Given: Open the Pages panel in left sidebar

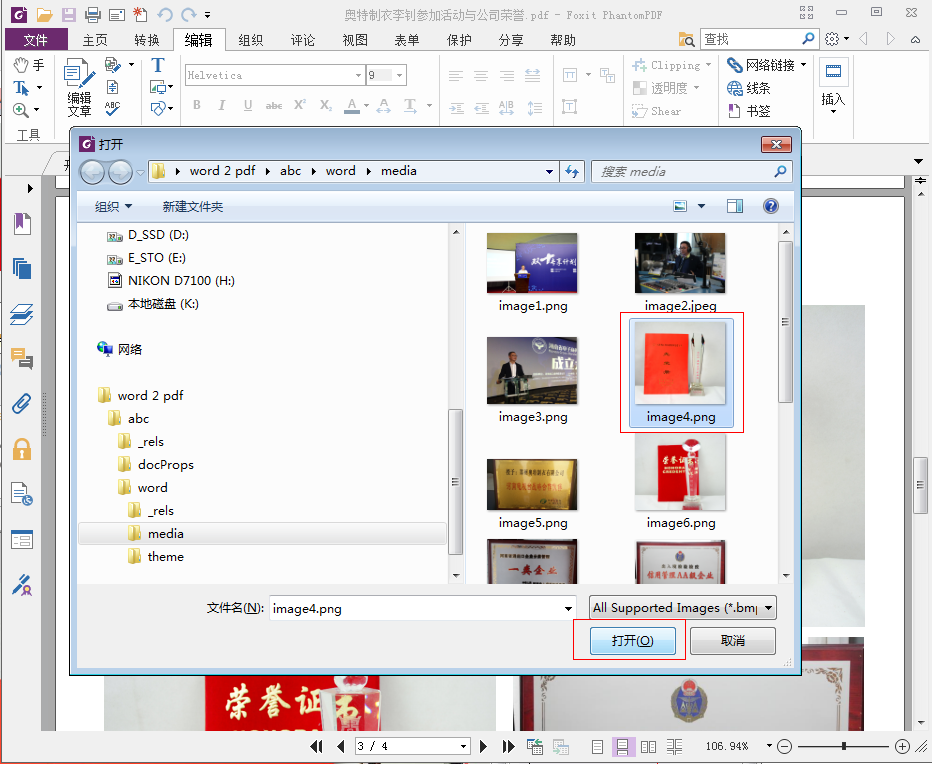Looking at the screenshot, I should [x=22, y=268].
